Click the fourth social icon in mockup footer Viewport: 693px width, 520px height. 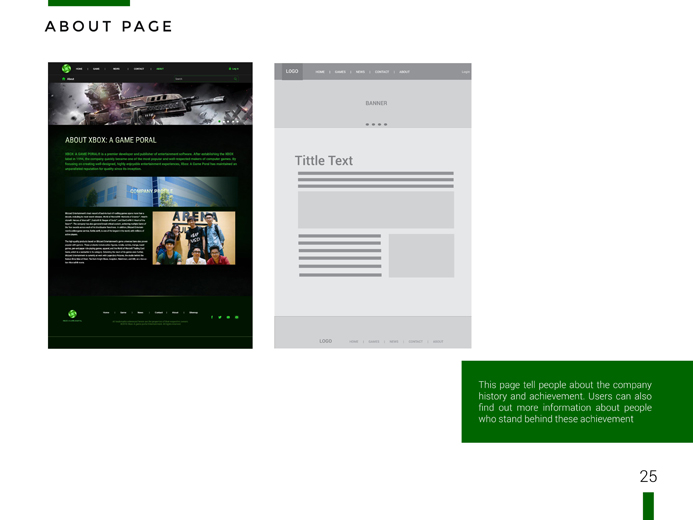pos(236,317)
